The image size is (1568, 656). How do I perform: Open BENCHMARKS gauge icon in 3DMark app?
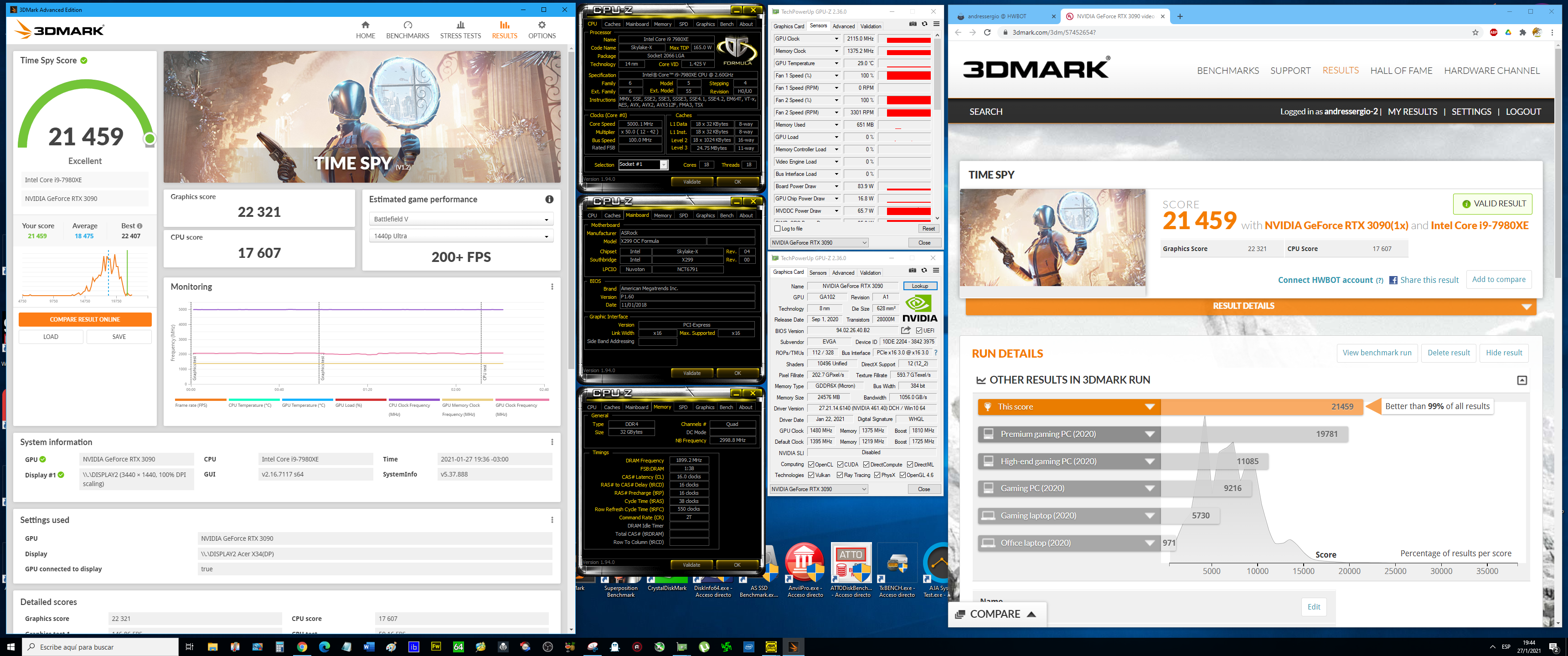[408, 25]
